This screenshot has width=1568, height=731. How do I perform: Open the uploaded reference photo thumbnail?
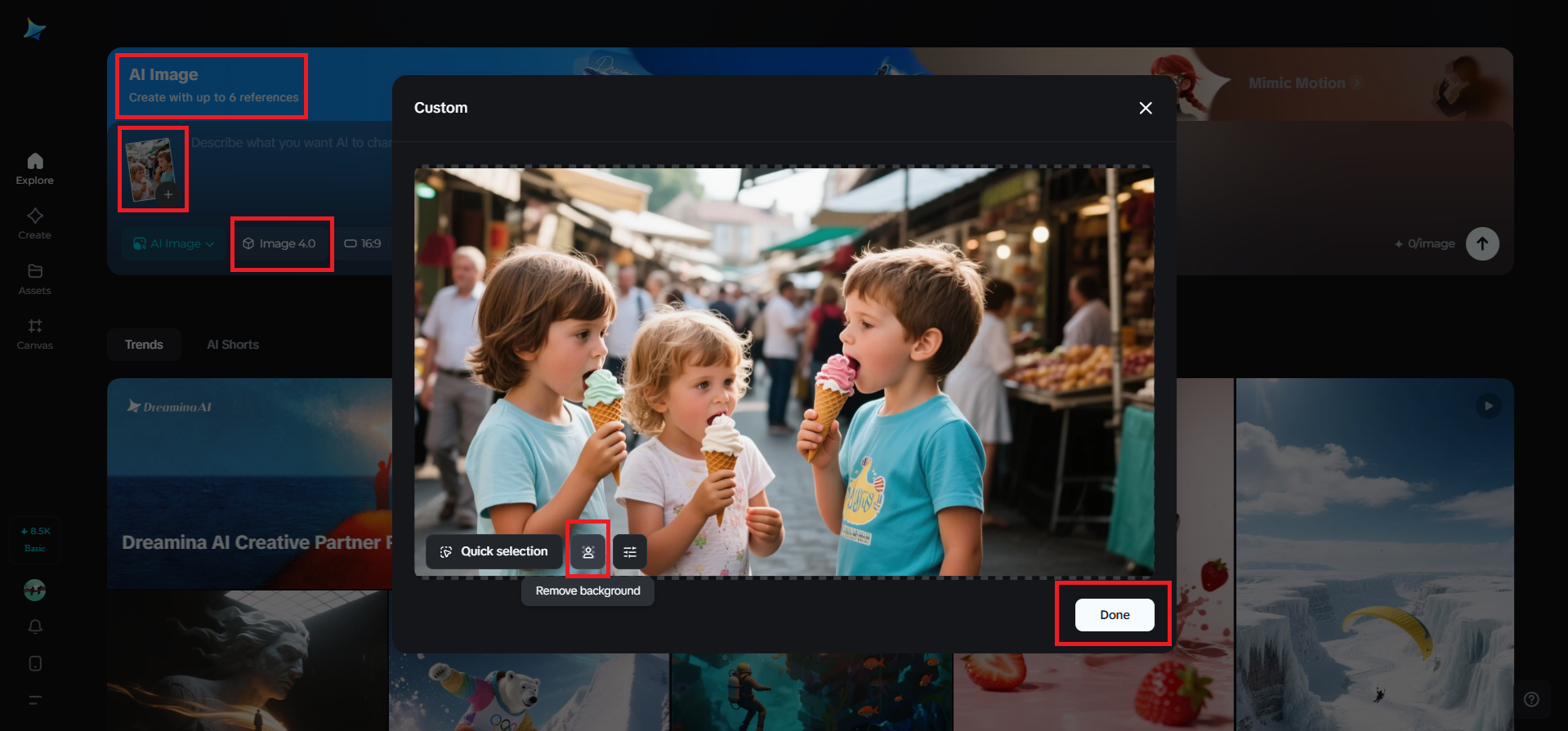pos(152,168)
